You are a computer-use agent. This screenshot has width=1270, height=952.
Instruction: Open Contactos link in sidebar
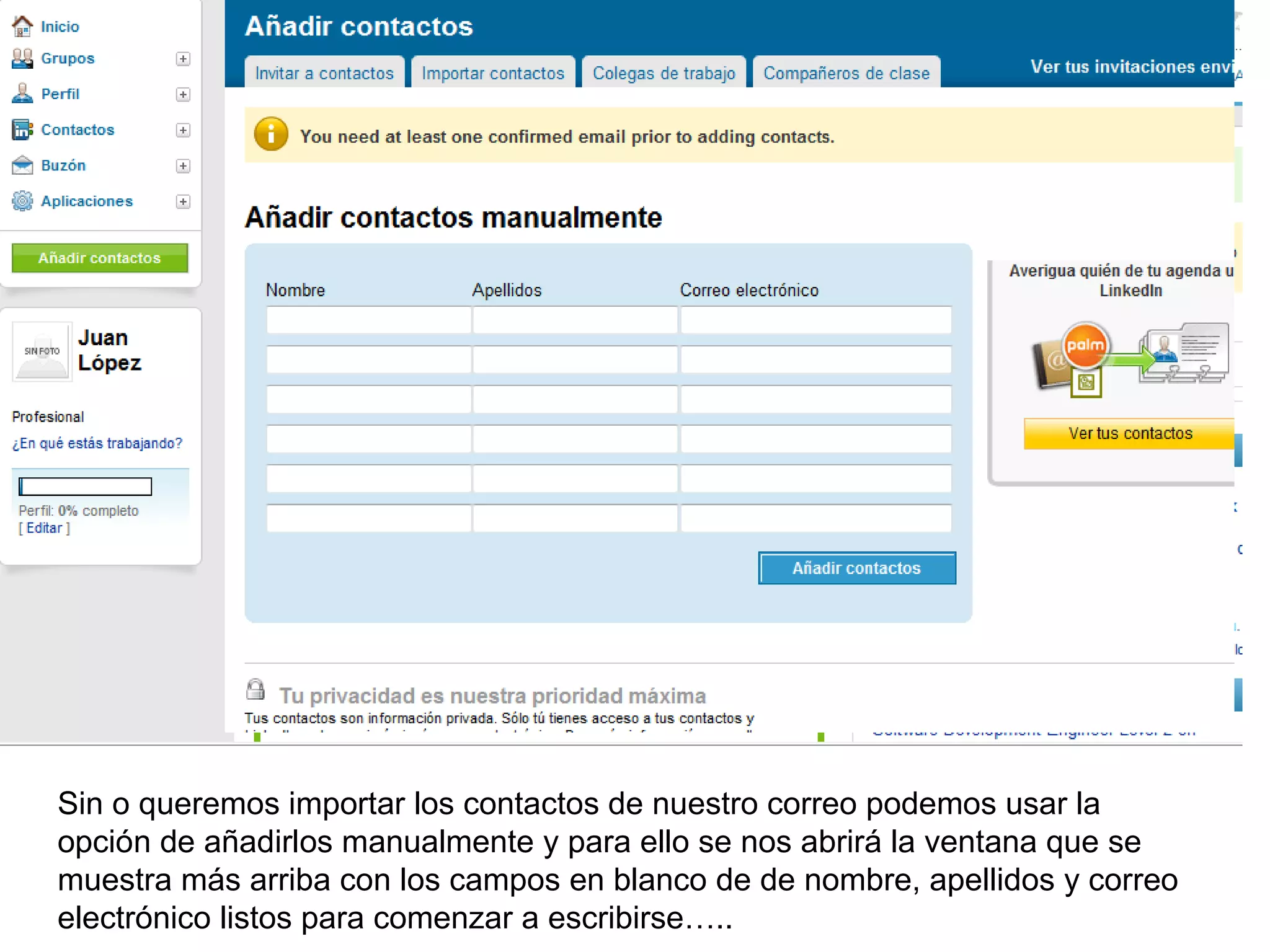[x=78, y=130]
